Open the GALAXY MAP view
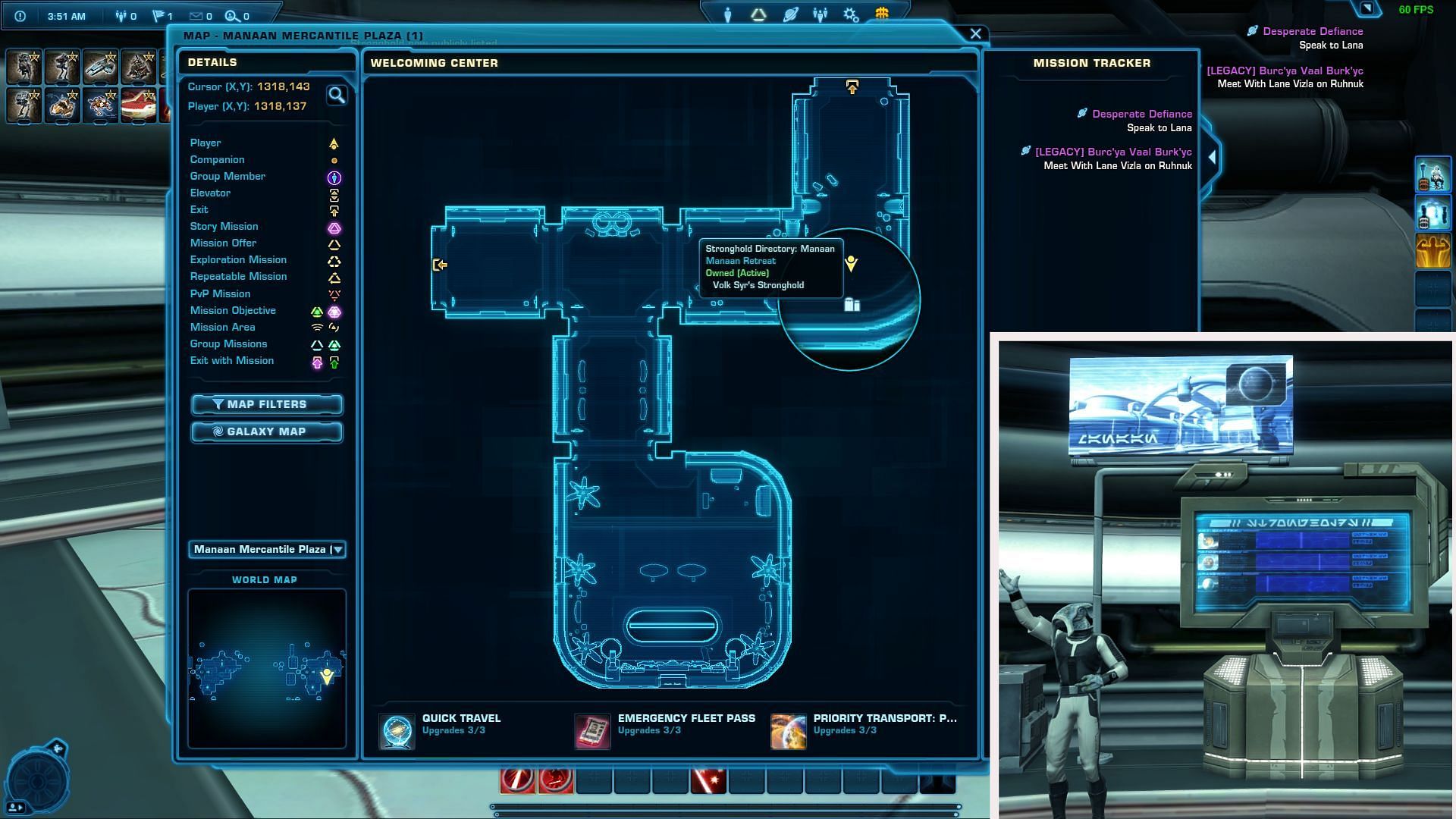The image size is (1456, 819). pos(266,431)
